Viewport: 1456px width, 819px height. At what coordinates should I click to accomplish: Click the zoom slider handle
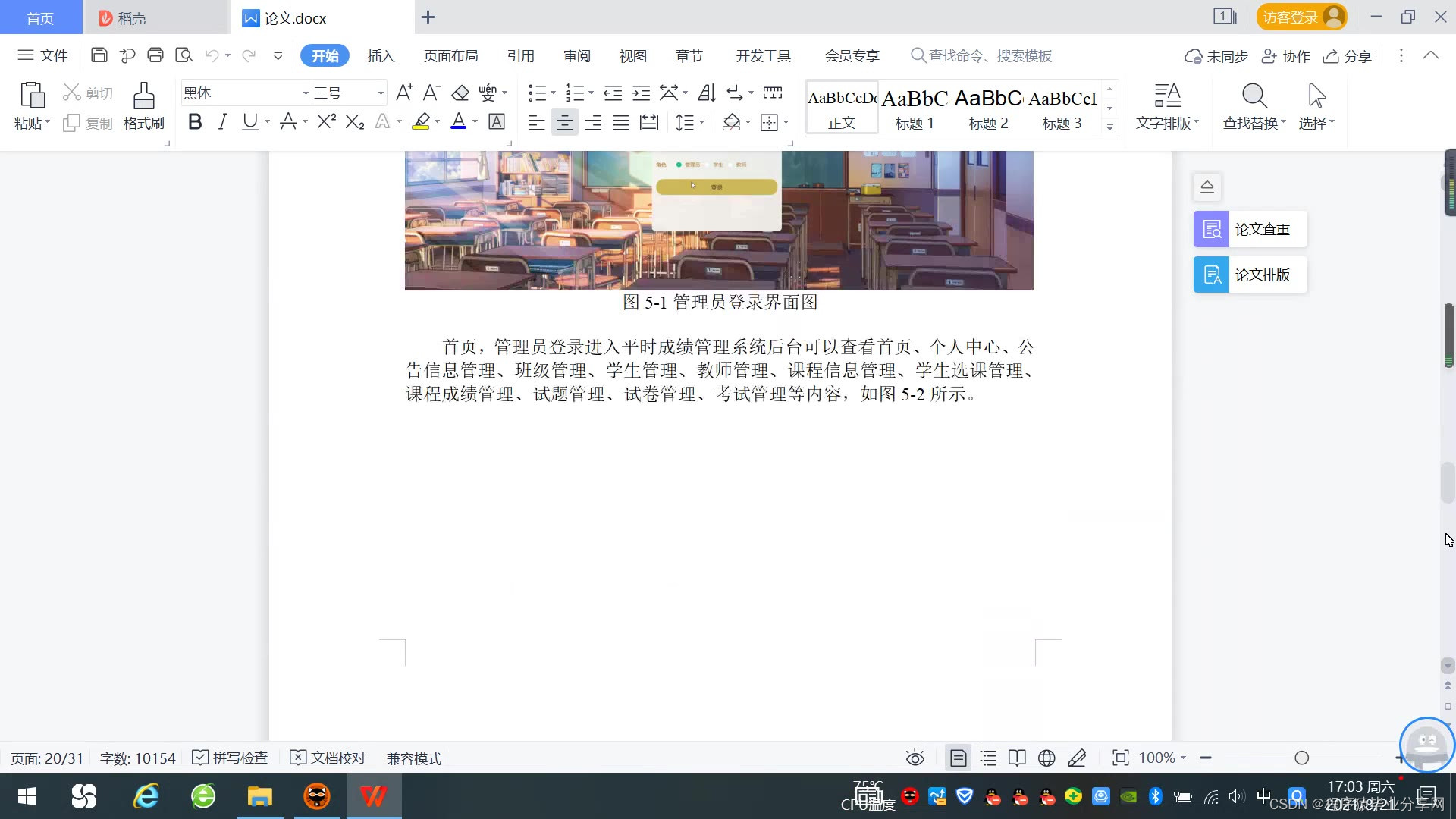1301,758
